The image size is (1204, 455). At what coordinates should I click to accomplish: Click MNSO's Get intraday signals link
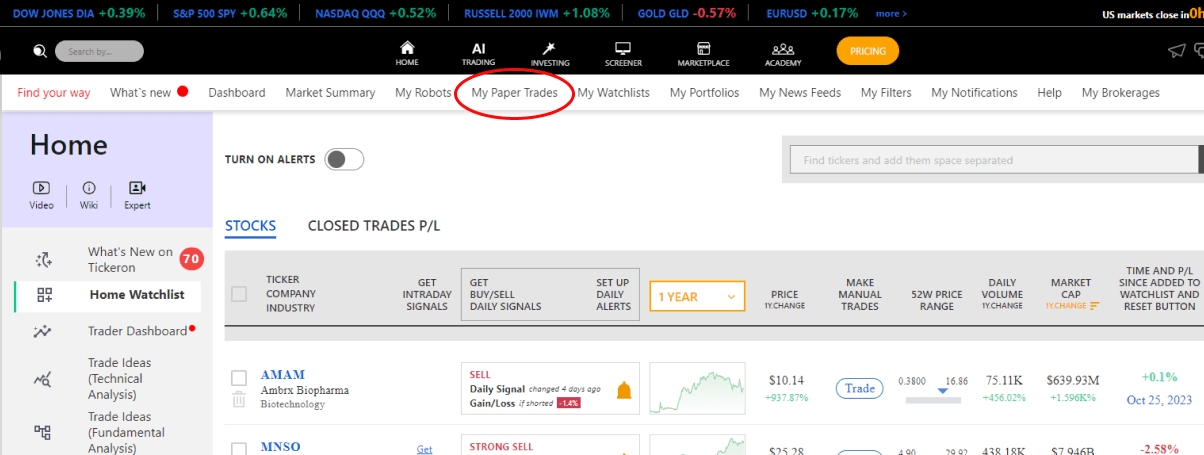(x=424, y=449)
